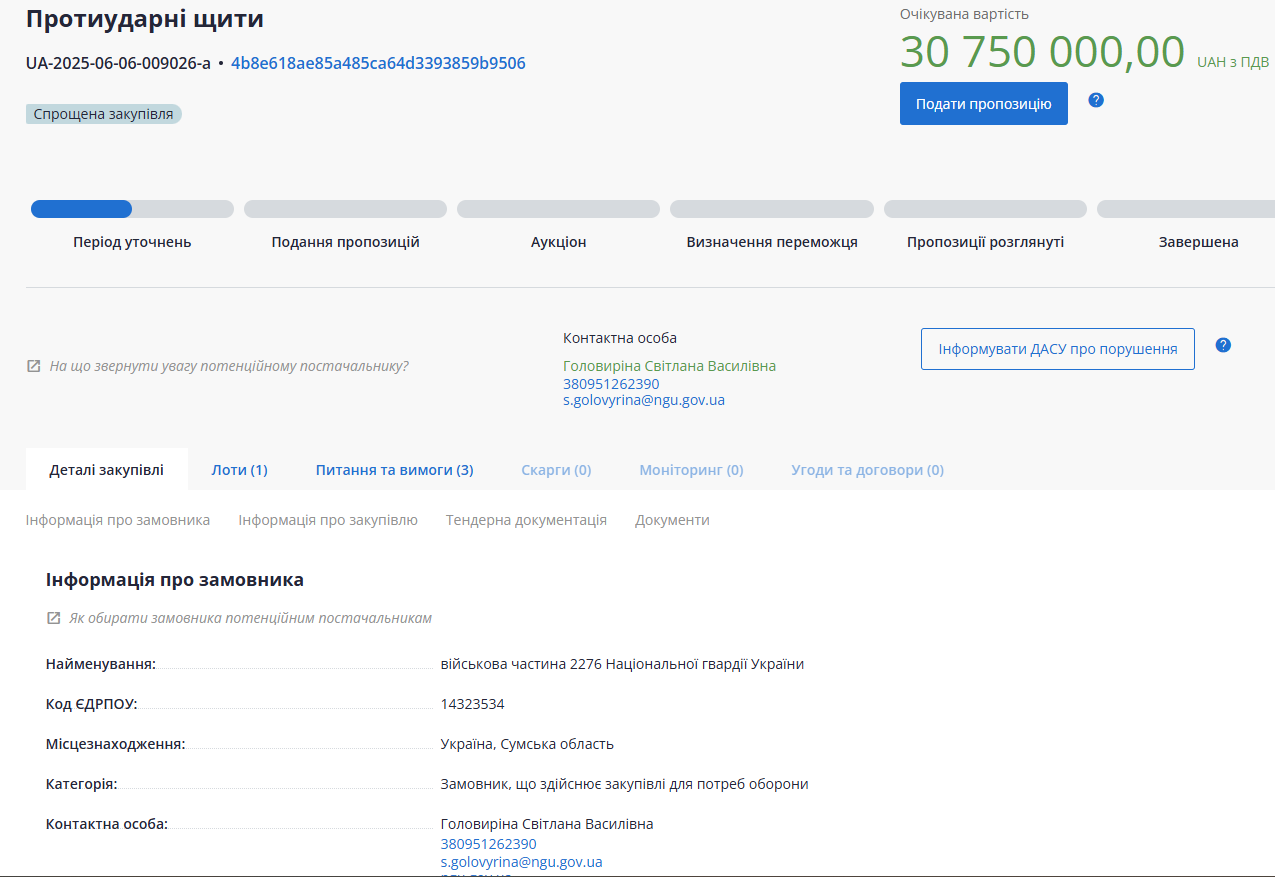
Task: Click help icon next to Подати пропозицію
Action: pos(1096,100)
